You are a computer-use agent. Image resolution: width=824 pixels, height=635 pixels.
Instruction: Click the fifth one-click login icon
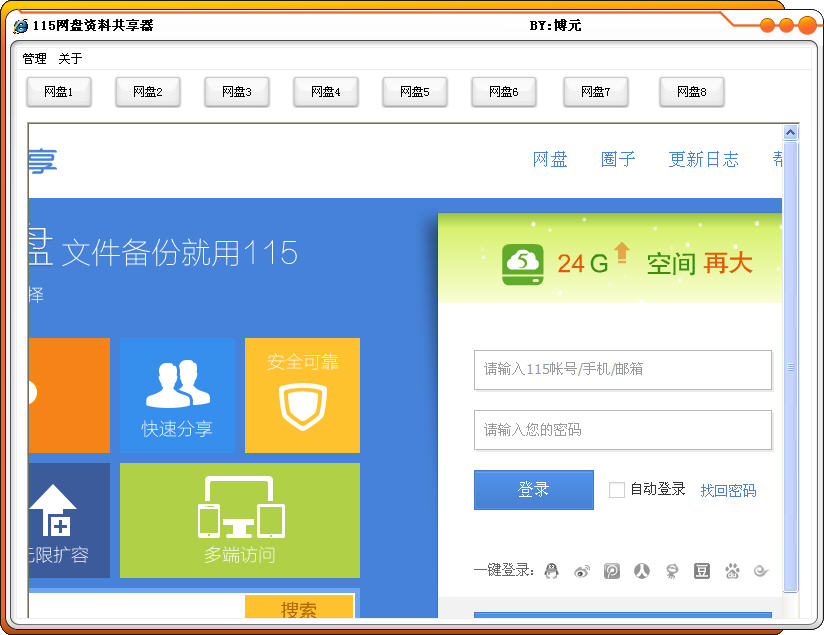click(x=672, y=571)
